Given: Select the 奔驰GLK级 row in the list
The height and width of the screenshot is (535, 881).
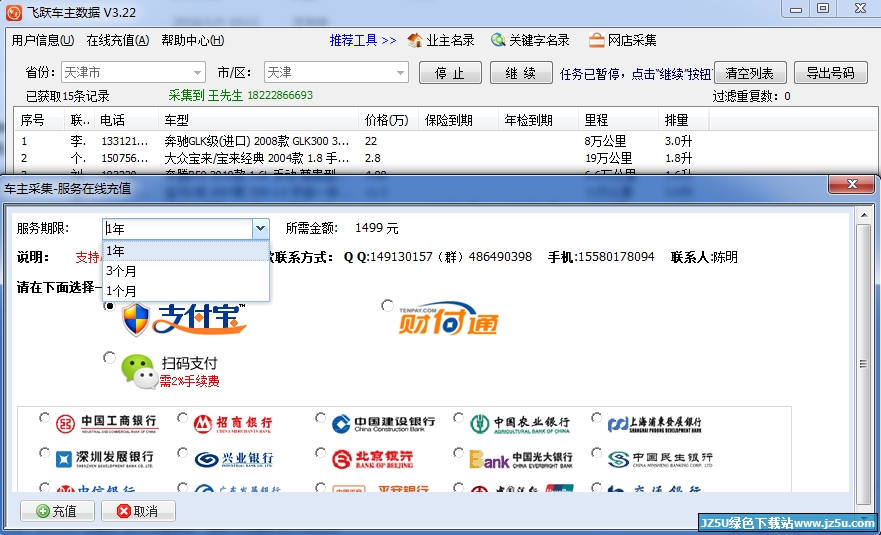Looking at the screenshot, I should pyautogui.click(x=446, y=141).
